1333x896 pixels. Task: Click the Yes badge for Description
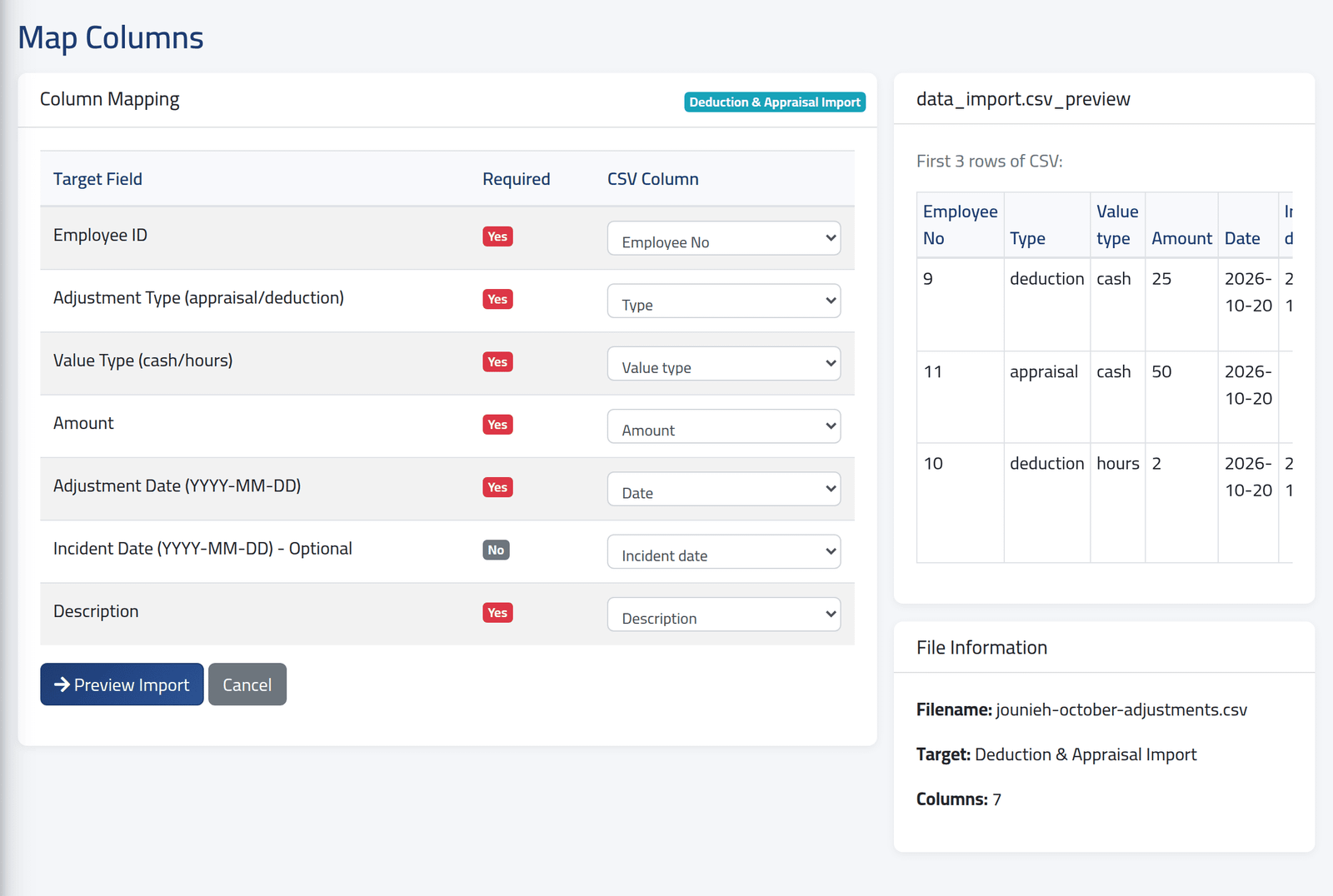(x=497, y=613)
